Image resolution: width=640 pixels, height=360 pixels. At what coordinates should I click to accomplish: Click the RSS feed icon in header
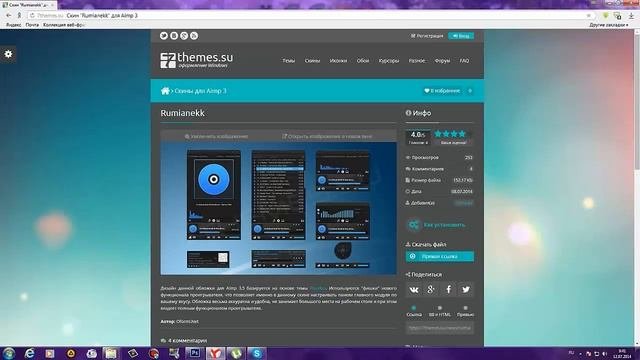click(194, 36)
